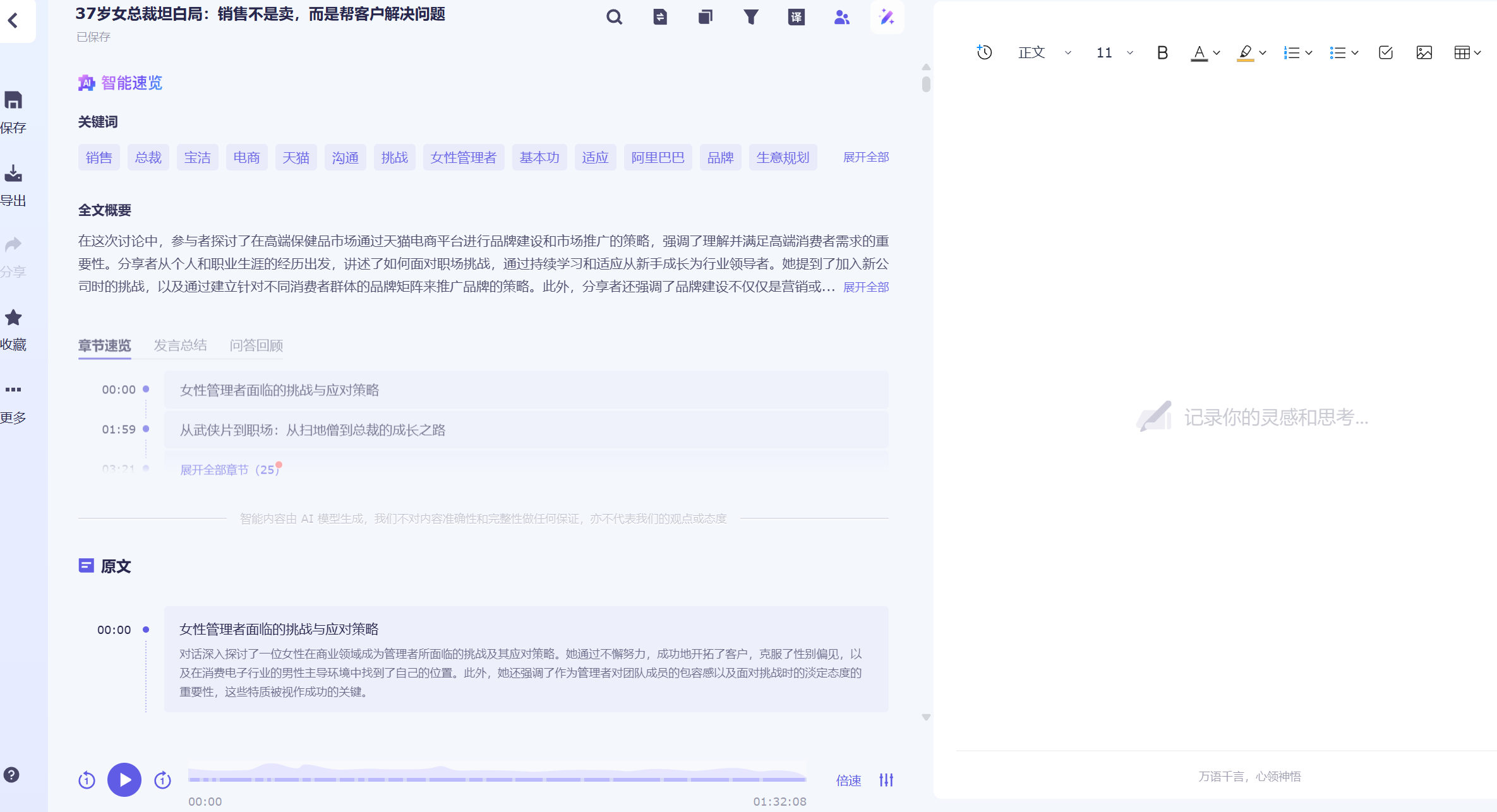This screenshot has height=812, width=1497.
Task: Click the search magnifier icon
Action: [614, 17]
